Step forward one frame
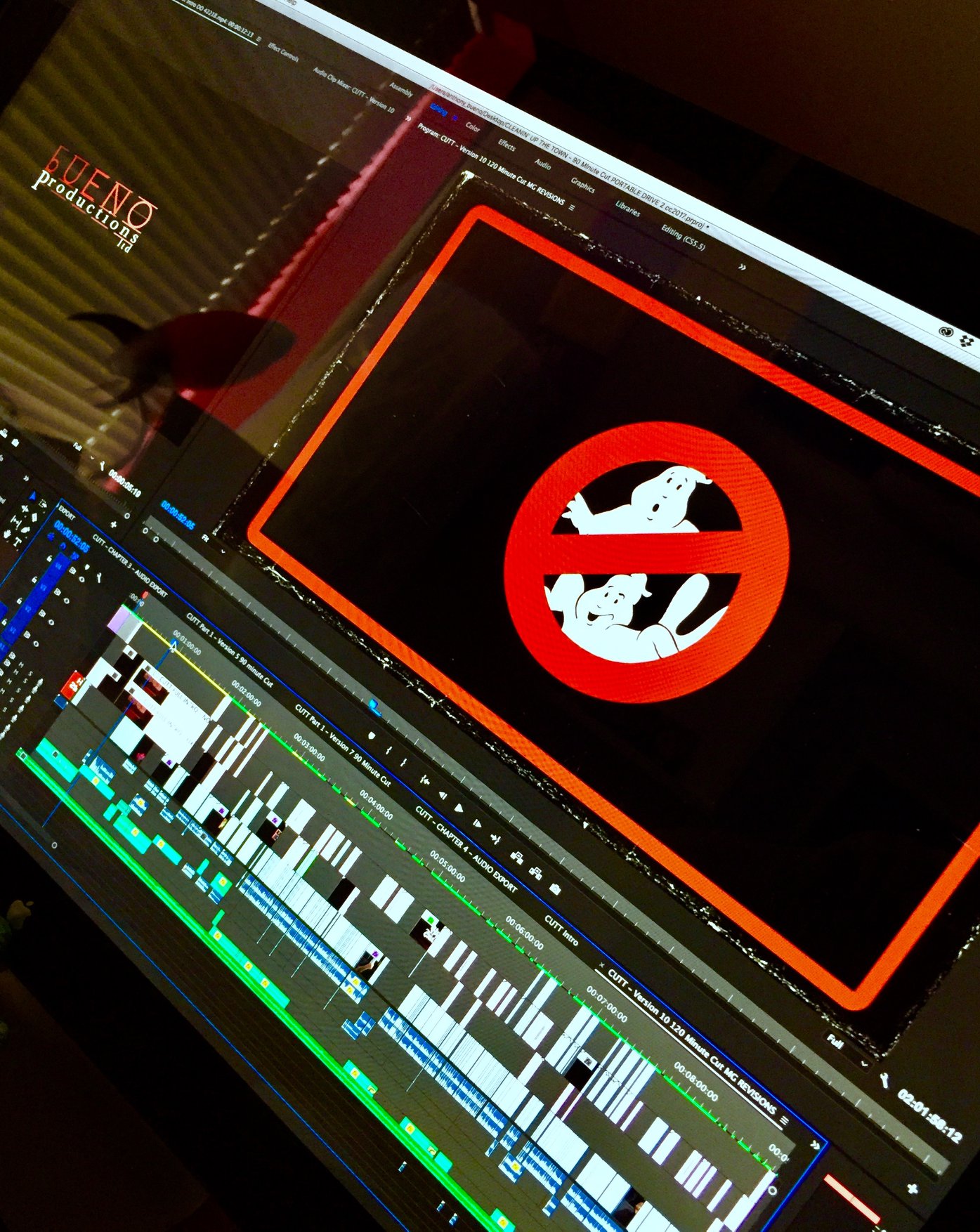980x1232 pixels. tap(477, 823)
